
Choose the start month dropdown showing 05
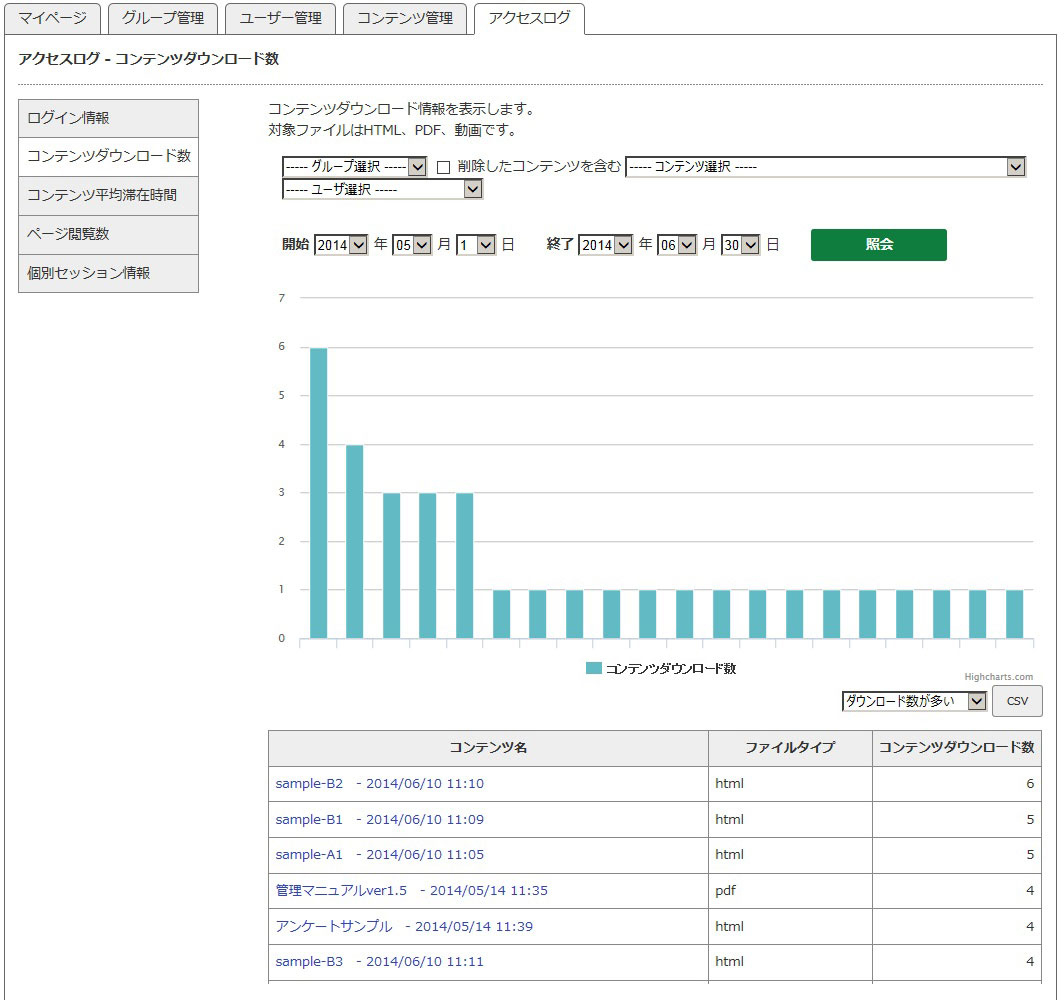[412, 245]
